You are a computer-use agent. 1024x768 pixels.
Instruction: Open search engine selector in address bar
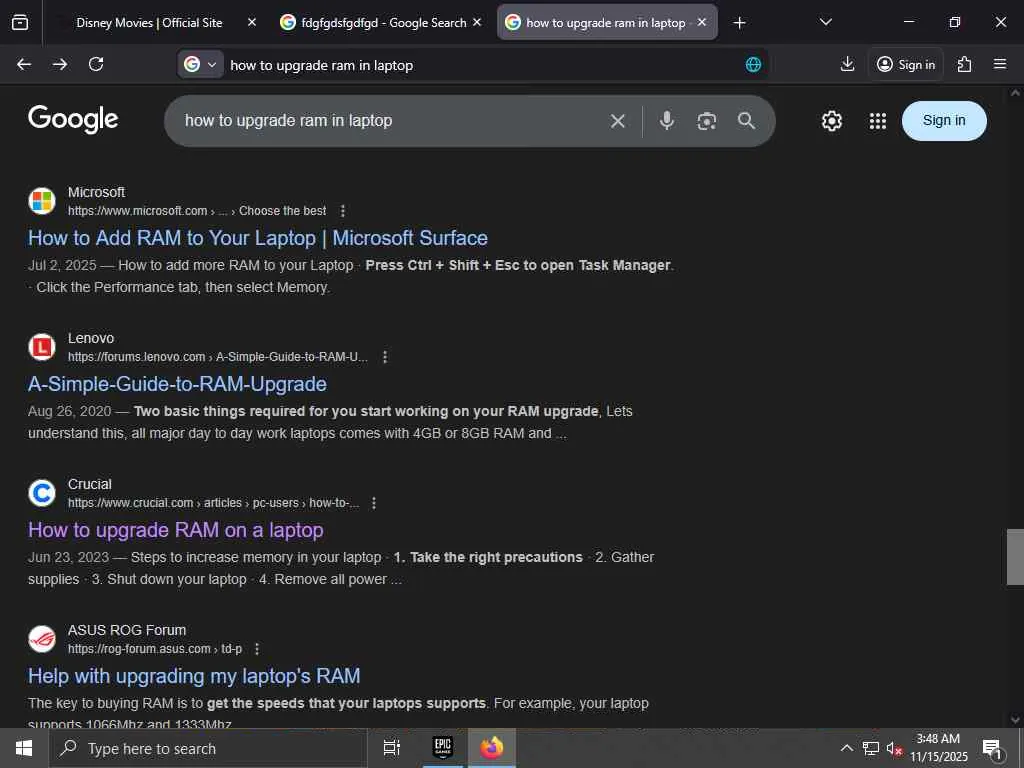[x=200, y=65]
